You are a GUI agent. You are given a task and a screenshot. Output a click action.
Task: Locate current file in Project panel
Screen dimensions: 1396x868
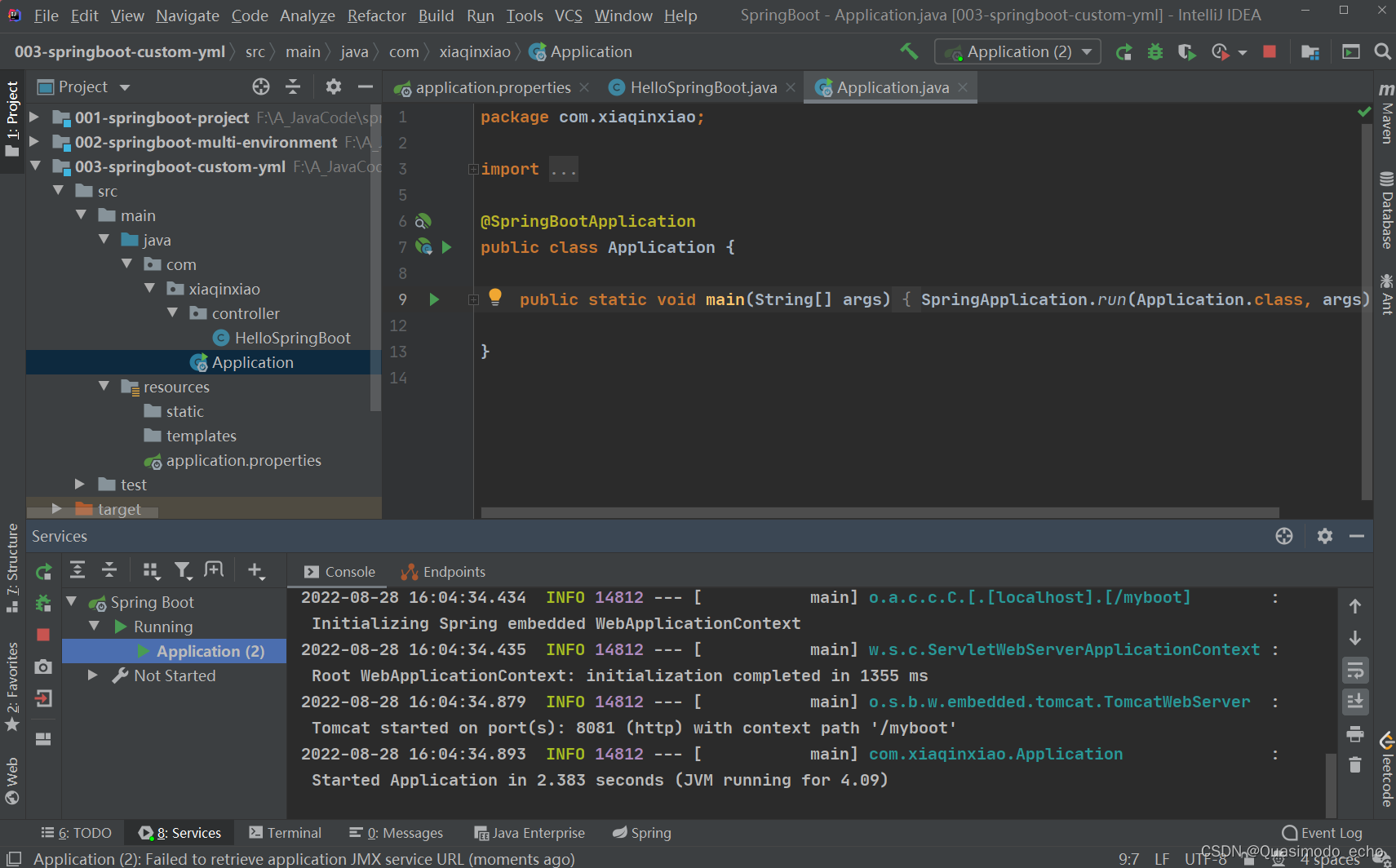pyautogui.click(x=261, y=86)
